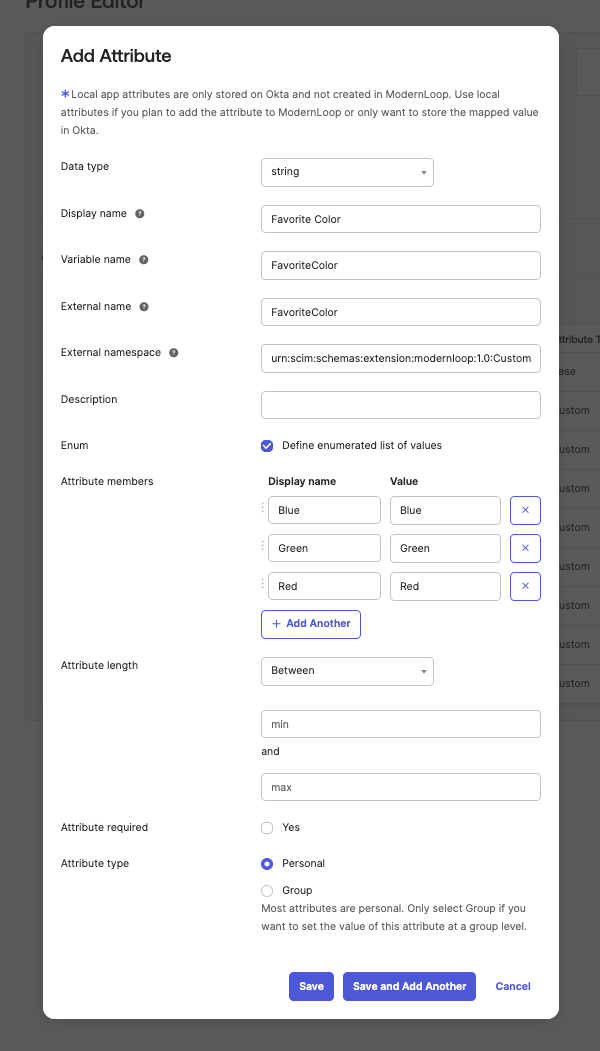Click Save and Add Another
The width and height of the screenshot is (600, 1051).
pos(410,987)
